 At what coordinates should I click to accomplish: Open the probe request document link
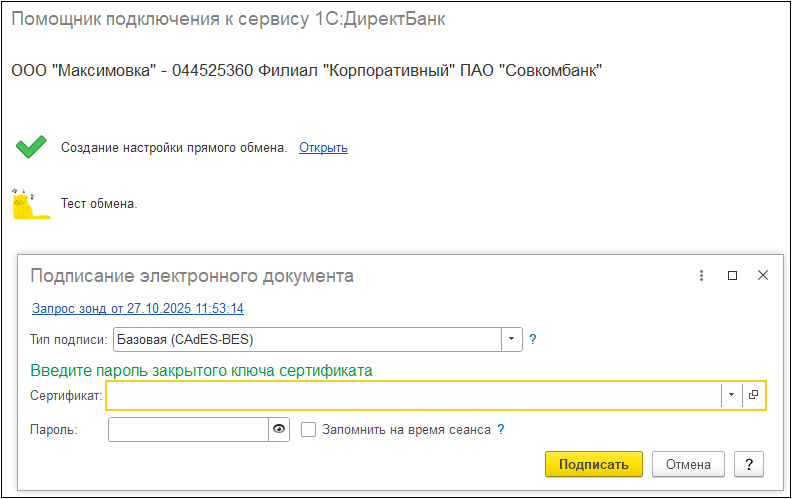(138, 308)
